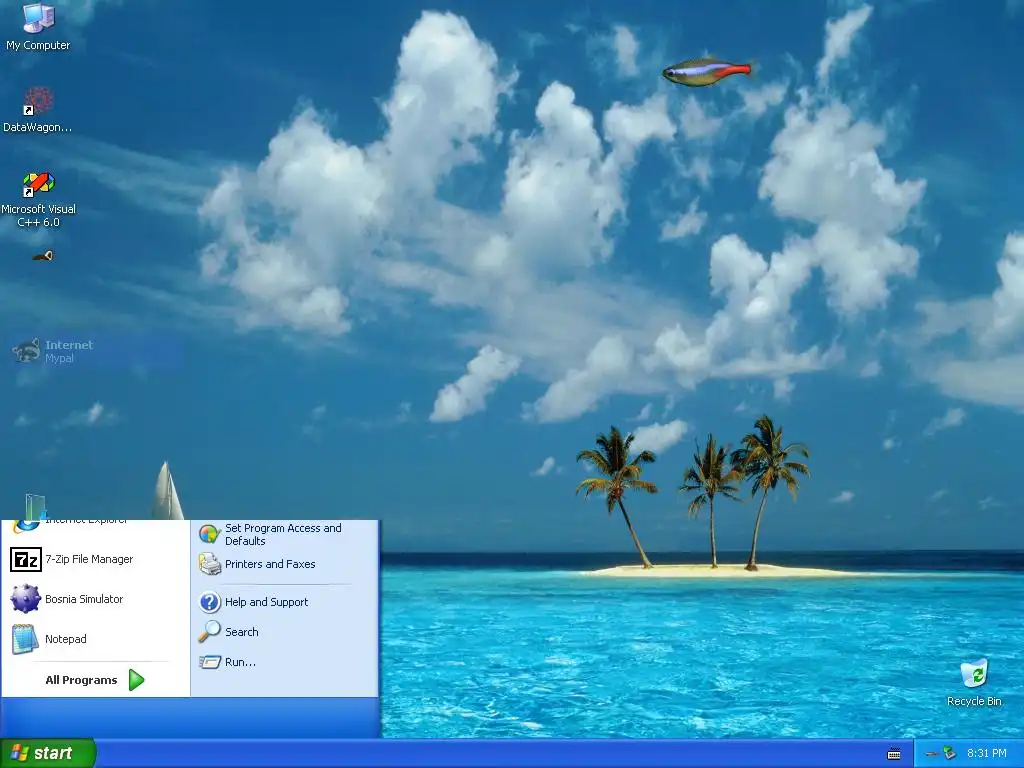Click the Internet Mypal label text
Image resolution: width=1024 pixels, height=768 pixels.
[x=69, y=351]
